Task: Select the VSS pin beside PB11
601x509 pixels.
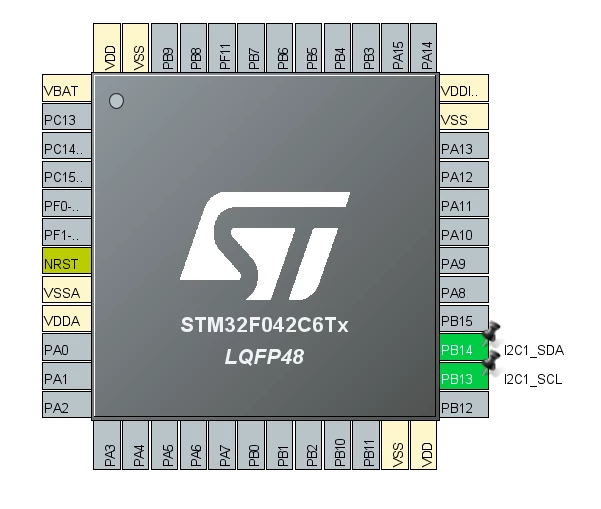Action: pos(395,445)
